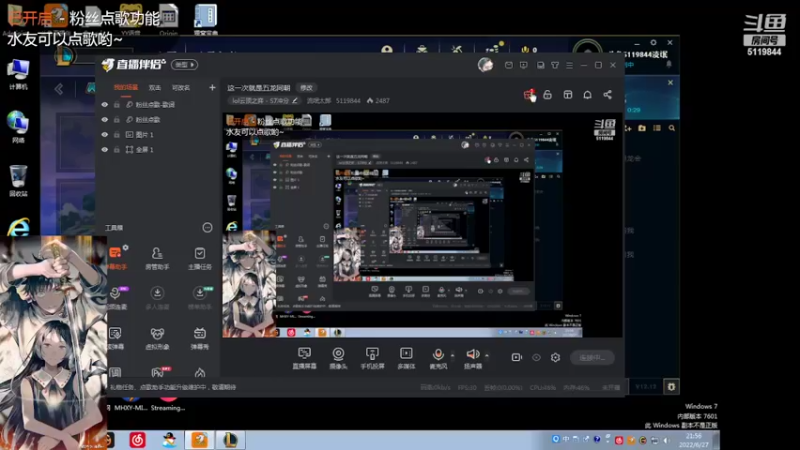Viewport: 800px width, 450px height.
Task: Open the 房管助手 tool in the toolbox
Action: [157, 258]
